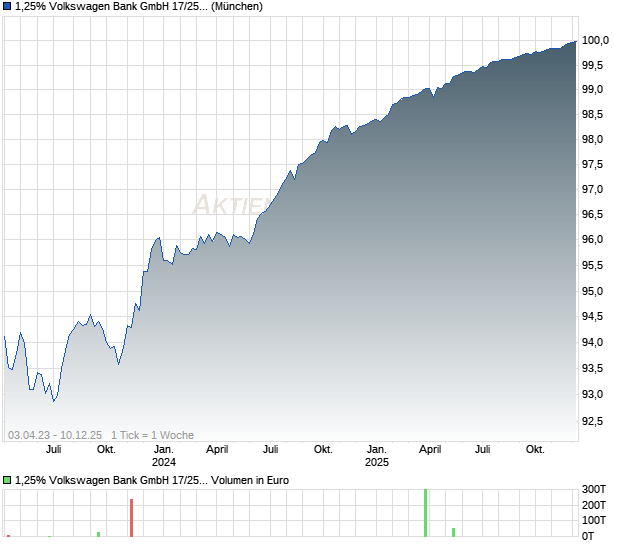Click the blue legend square for Volkswagen Bank chart

pos(7,6)
